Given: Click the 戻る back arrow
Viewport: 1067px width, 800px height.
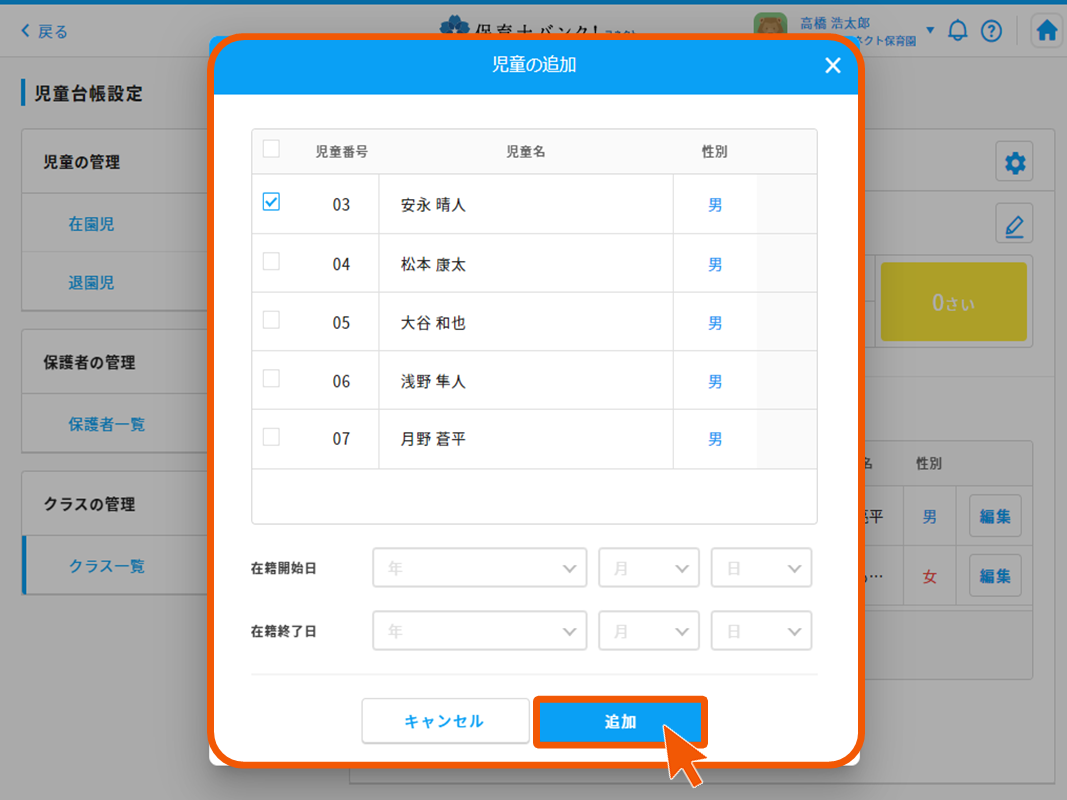Looking at the screenshot, I should 45,31.
